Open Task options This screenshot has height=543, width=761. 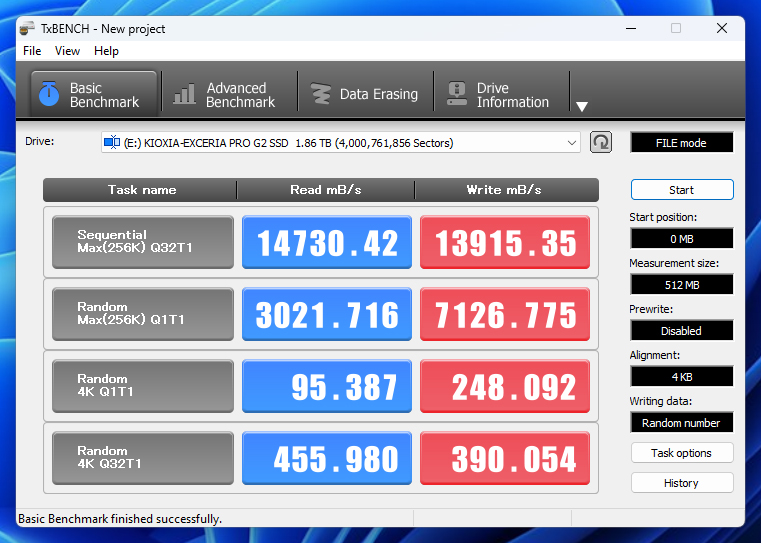pos(682,453)
